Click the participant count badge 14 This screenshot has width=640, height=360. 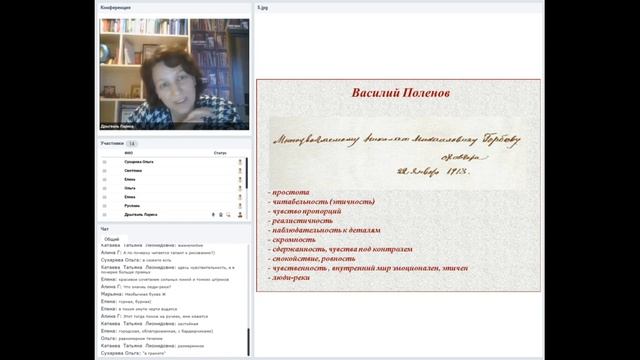(131, 144)
